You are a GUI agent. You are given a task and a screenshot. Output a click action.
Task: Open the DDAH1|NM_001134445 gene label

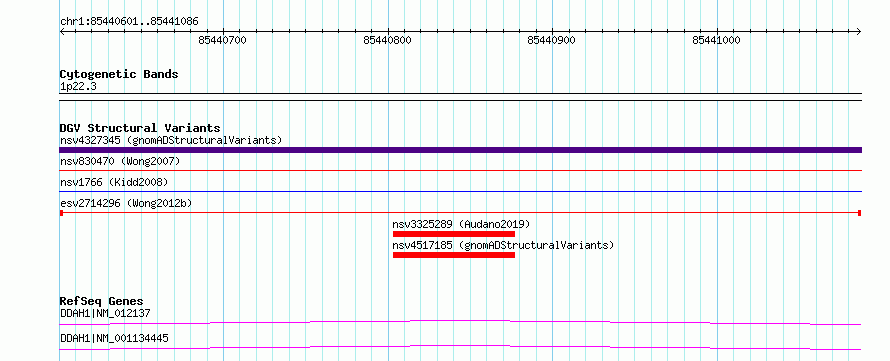114,338
